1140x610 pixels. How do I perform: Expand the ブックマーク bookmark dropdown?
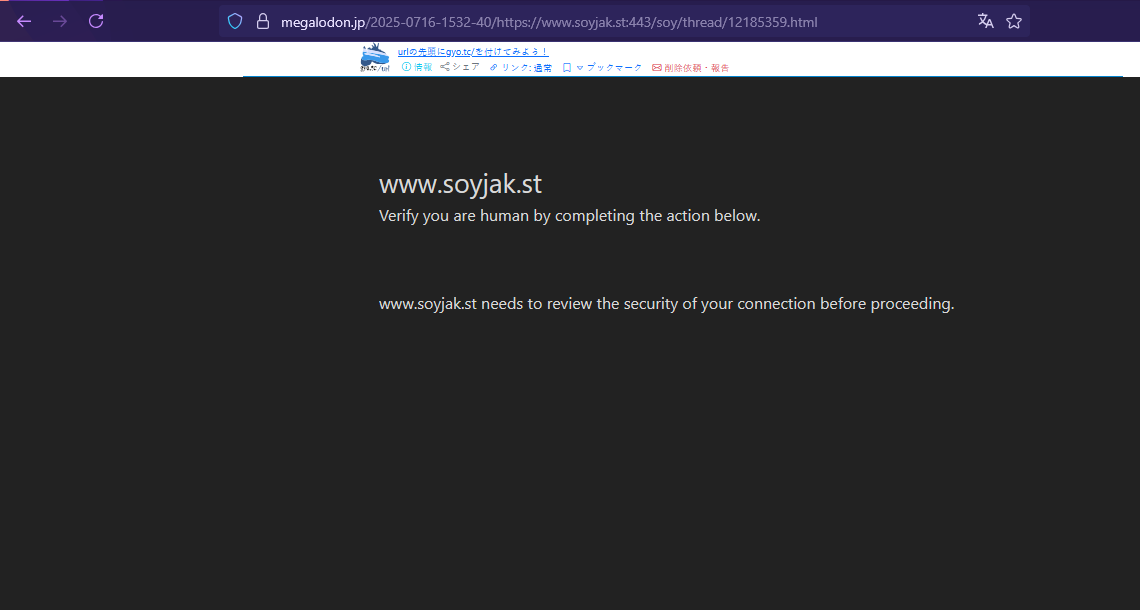click(603, 68)
